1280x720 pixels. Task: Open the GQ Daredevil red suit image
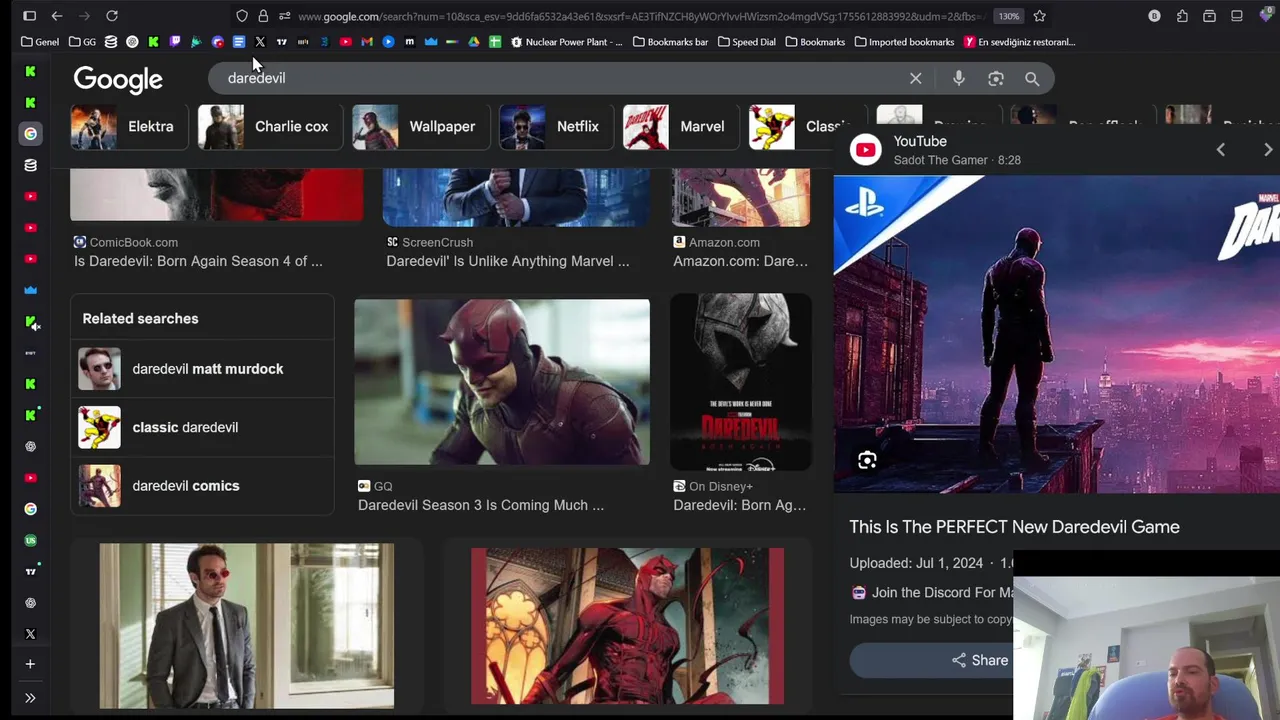coord(502,382)
